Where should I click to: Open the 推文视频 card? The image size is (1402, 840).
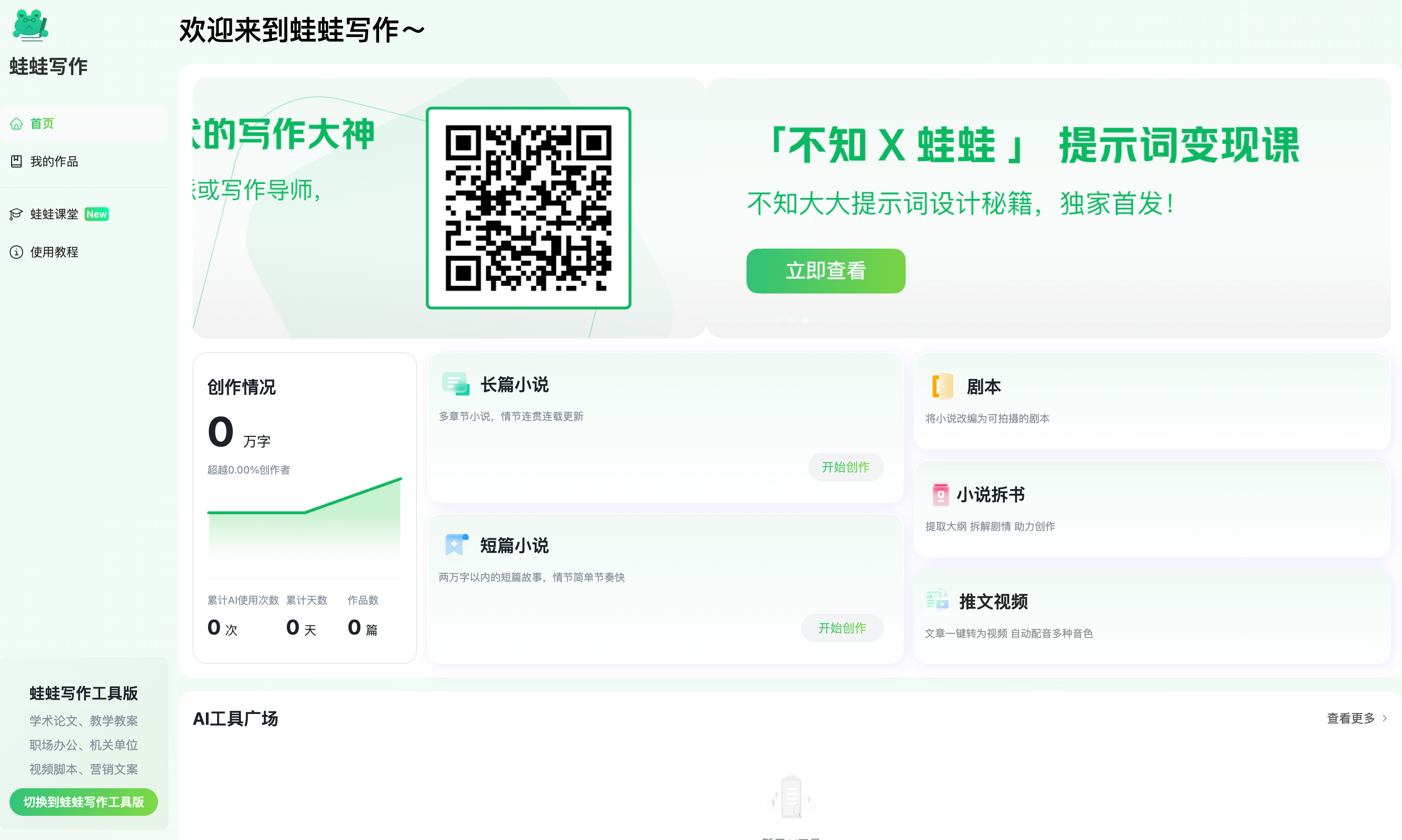[x=1153, y=616]
